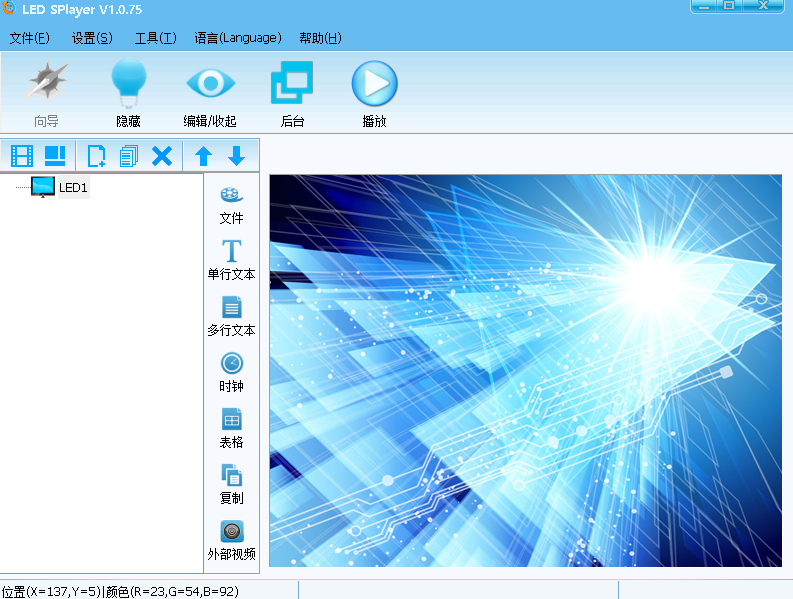Toggle the 编辑/收起 eye icon
Image resolution: width=793 pixels, height=599 pixels.
(210, 84)
